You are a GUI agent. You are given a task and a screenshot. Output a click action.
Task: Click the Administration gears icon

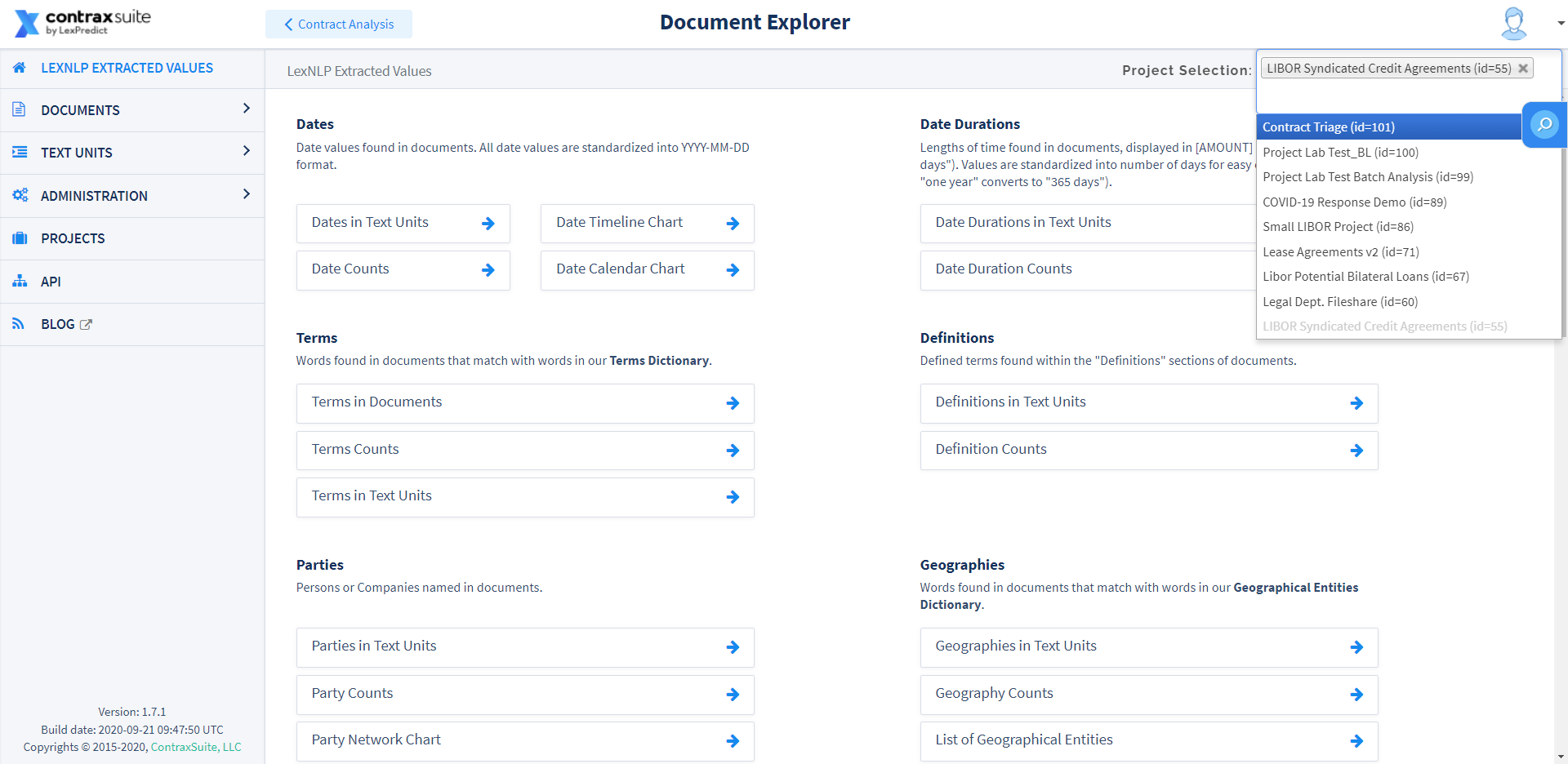pos(20,195)
